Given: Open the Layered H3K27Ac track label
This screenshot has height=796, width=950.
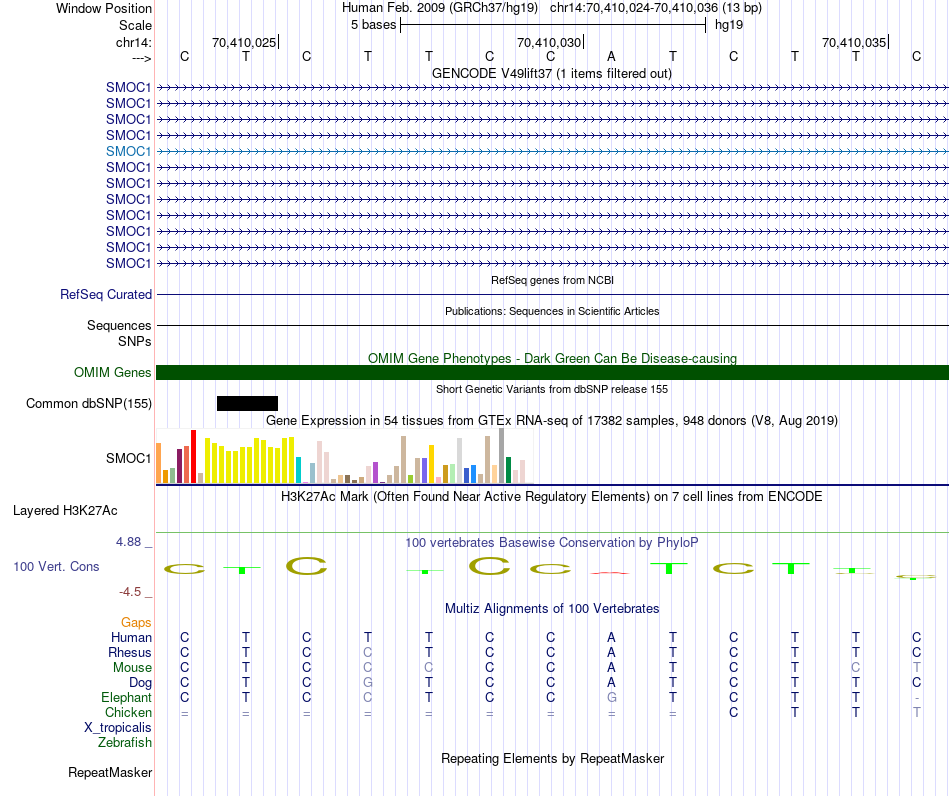Looking at the screenshot, I should 65,511.
